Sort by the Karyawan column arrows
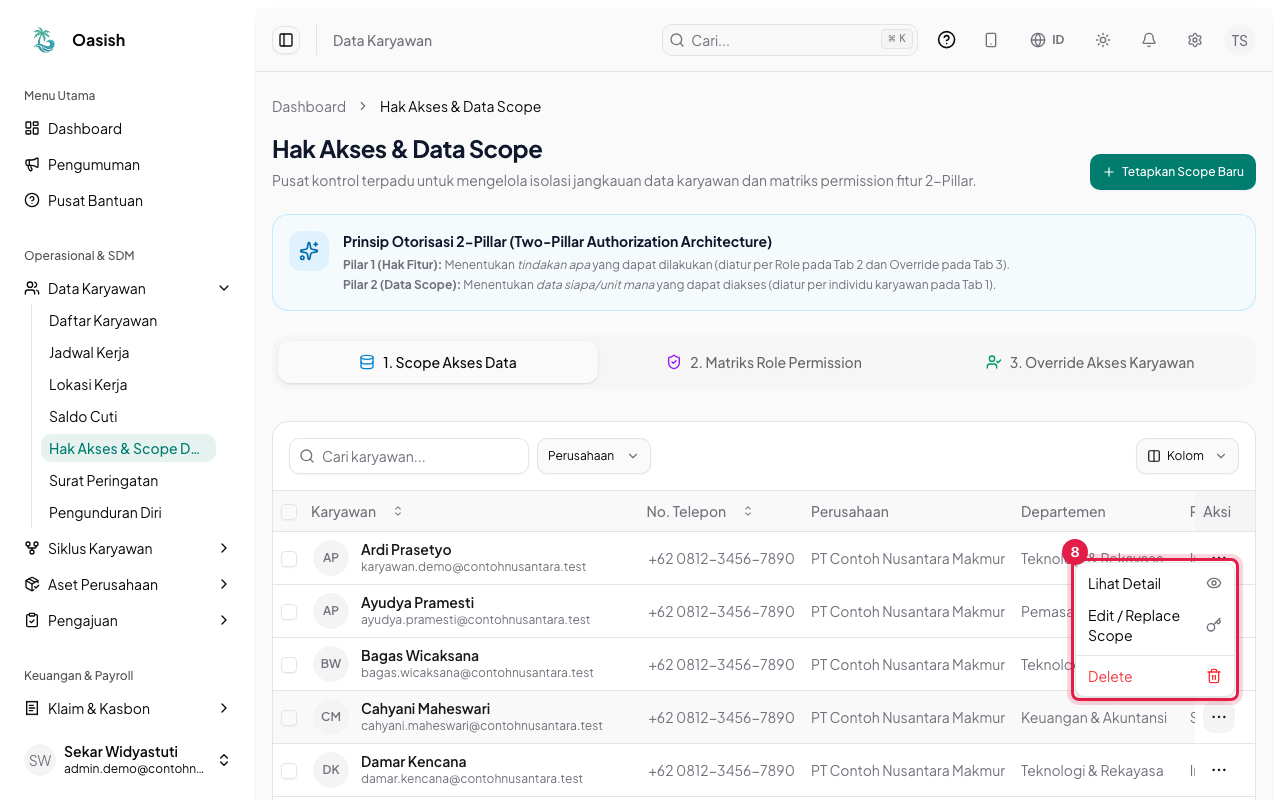Viewport: 1280px width, 800px height. (x=397, y=511)
